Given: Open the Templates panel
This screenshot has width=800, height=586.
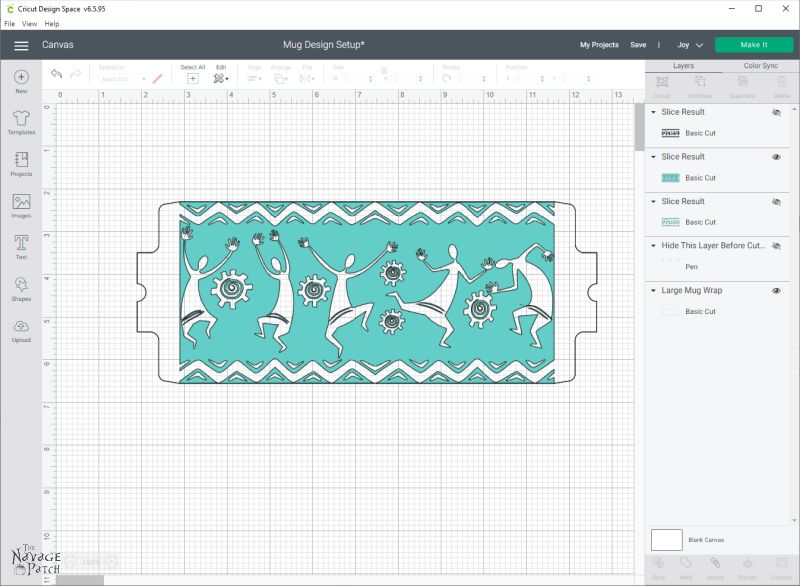Looking at the screenshot, I should tap(21, 122).
